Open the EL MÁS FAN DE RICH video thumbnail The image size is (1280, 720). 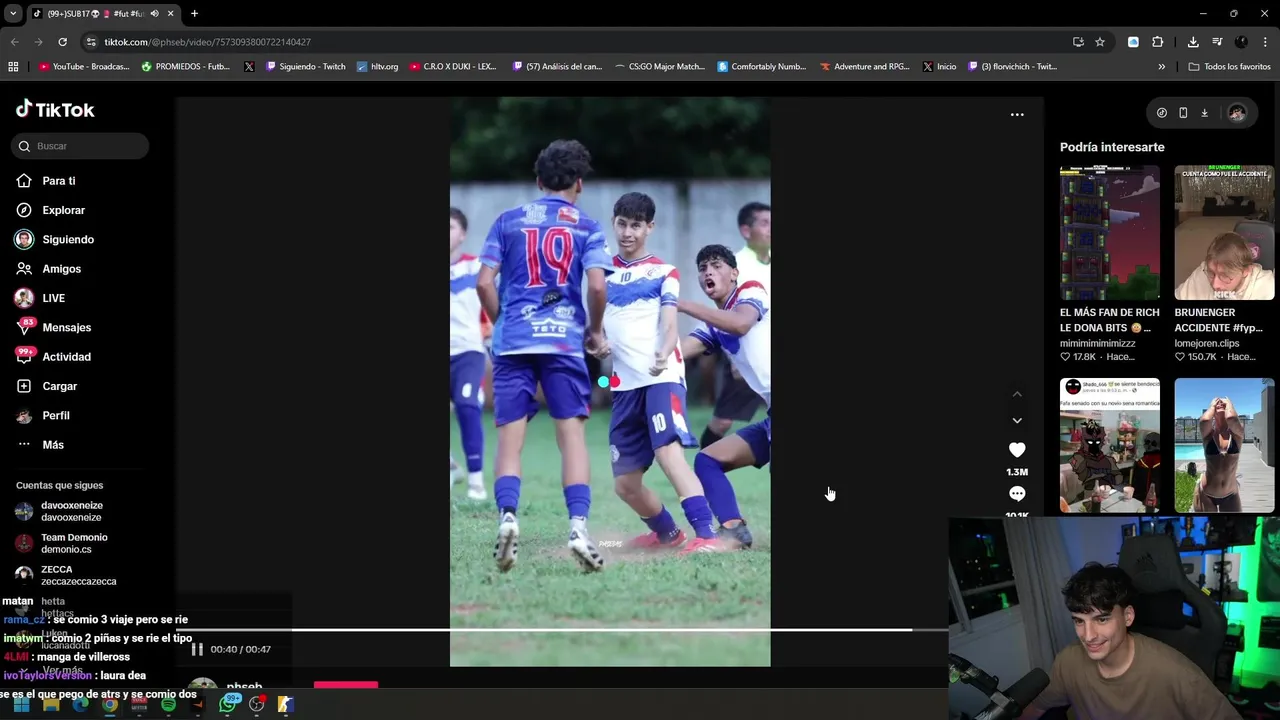[x=1110, y=233]
